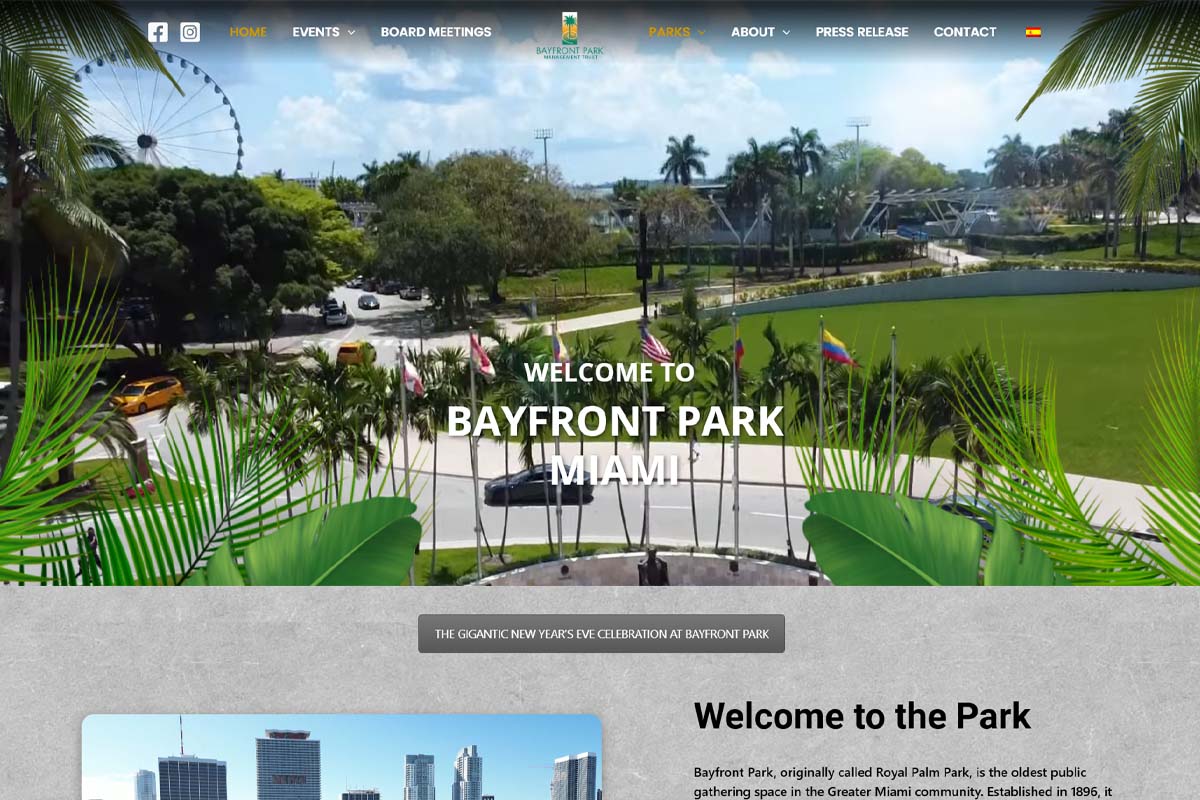
Task: Click the Gigantic New Year's Eve Celebration button
Action: coord(601,634)
